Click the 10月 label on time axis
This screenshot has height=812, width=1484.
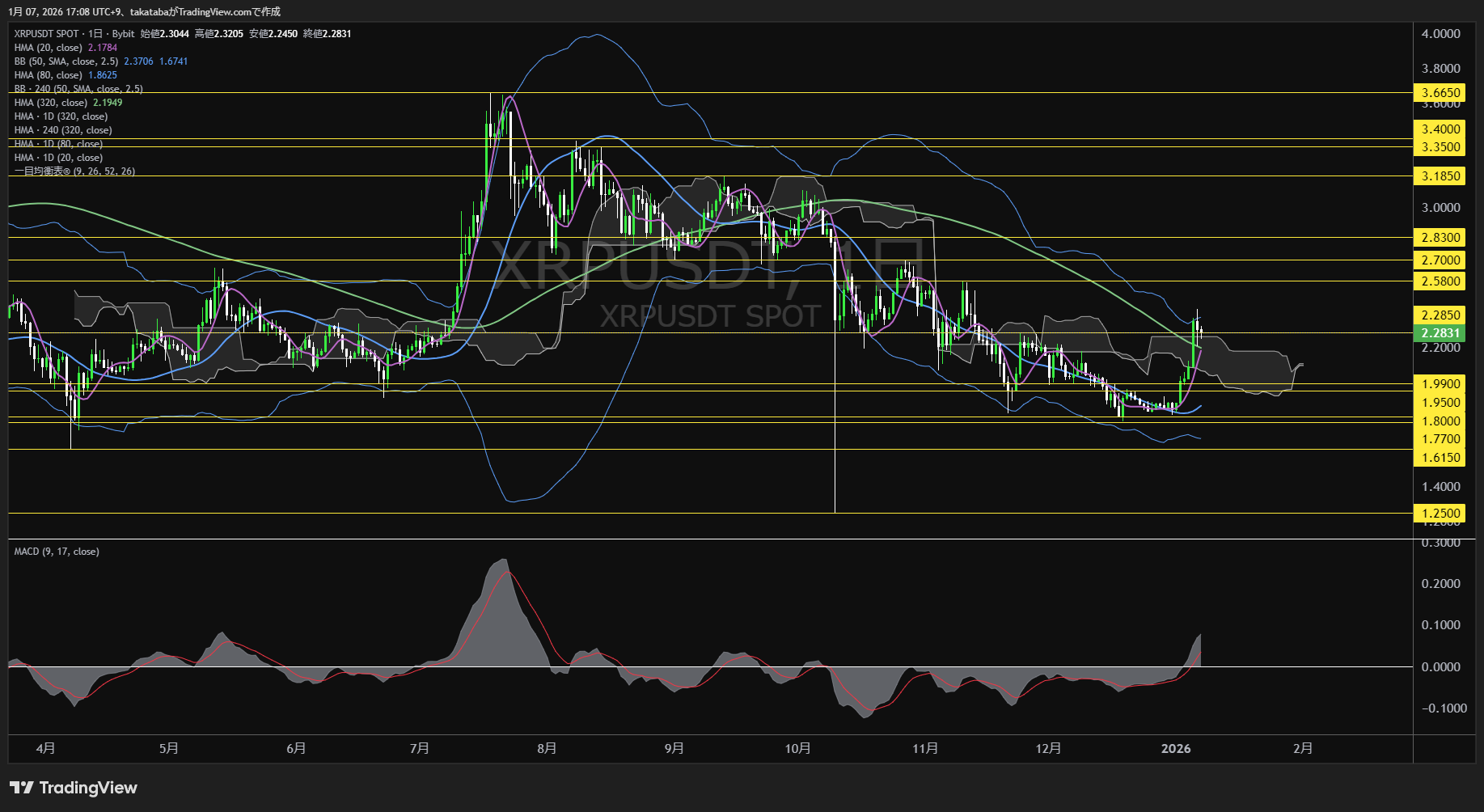(x=797, y=749)
